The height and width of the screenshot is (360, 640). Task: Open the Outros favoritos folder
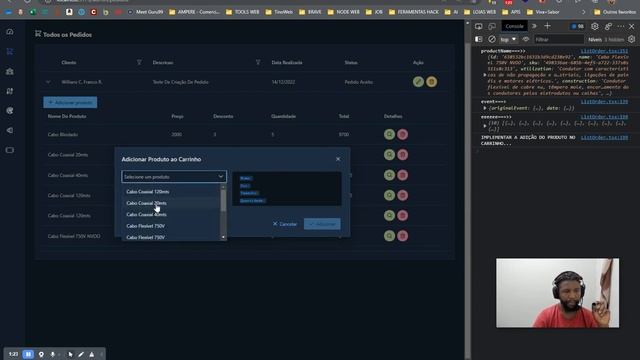pos(616,12)
